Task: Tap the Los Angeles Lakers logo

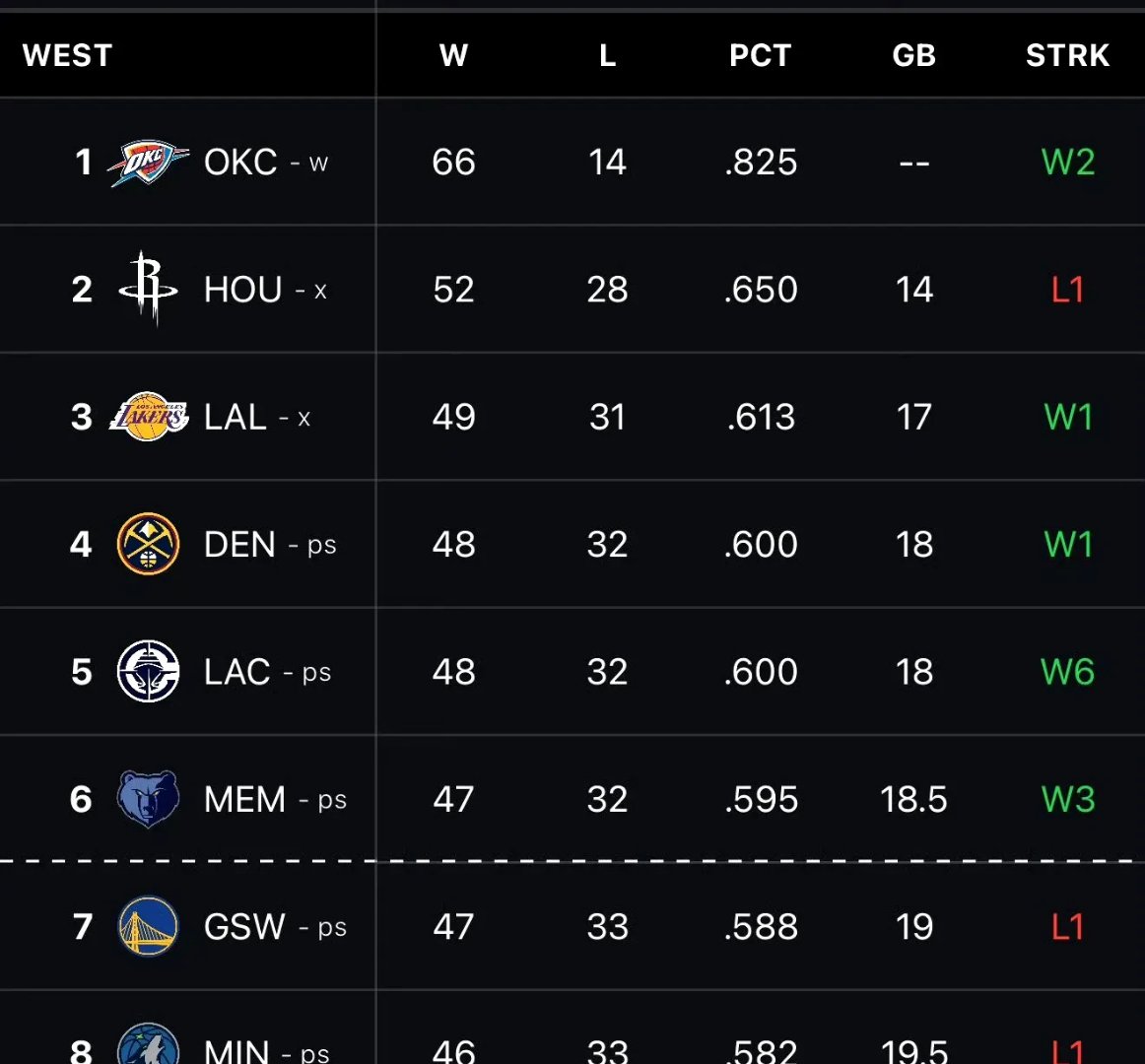Action: coord(148,417)
